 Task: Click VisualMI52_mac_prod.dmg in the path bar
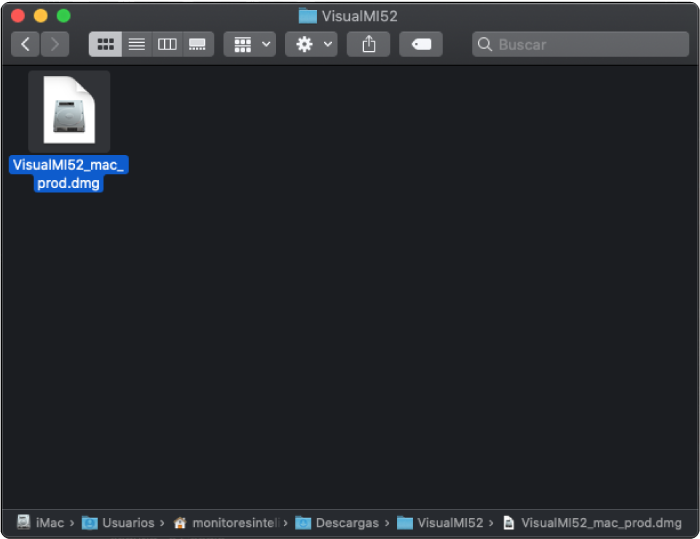[x=592, y=522]
